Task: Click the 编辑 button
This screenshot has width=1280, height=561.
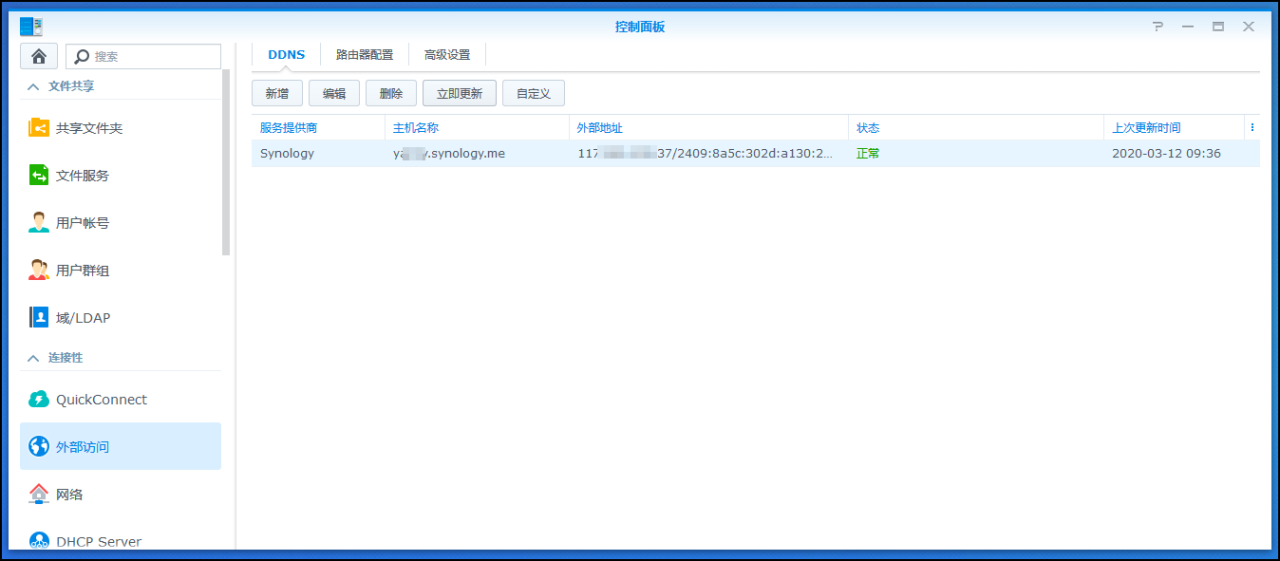Action: coord(334,93)
